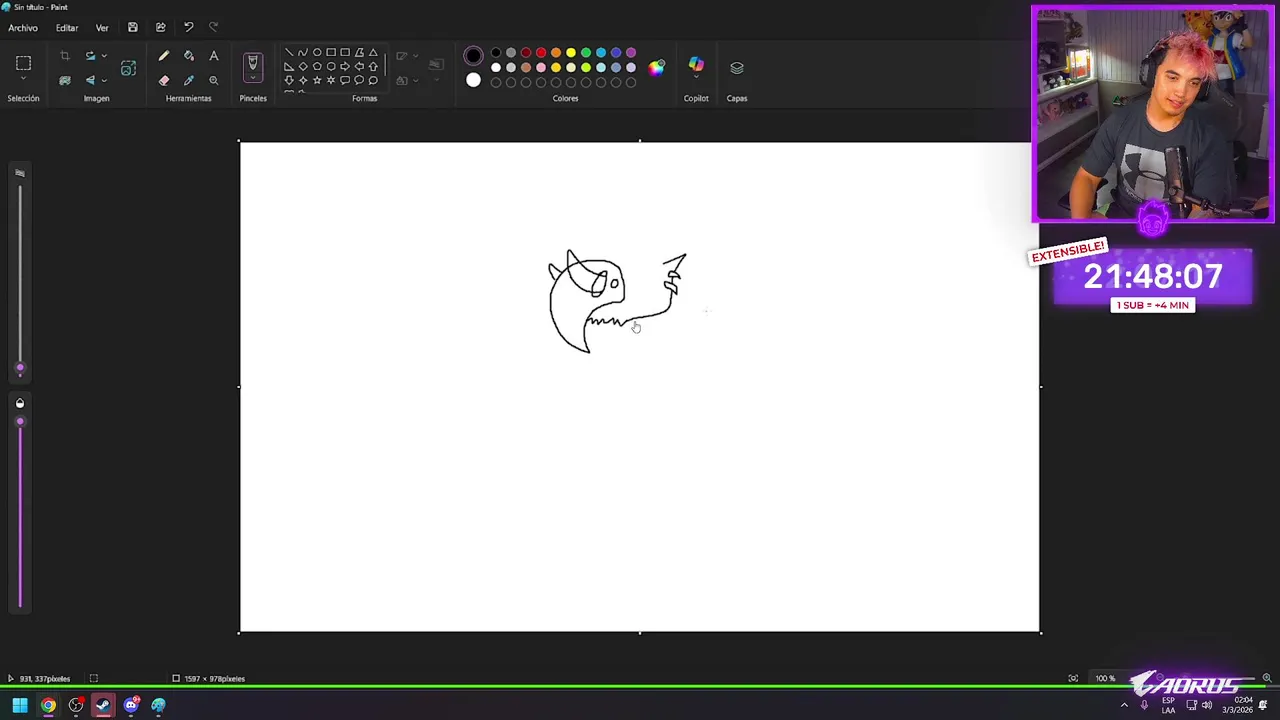Select the five-point Star shape
The height and width of the screenshot is (720, 1280).
pyautogui.click(x=317, y=81)
